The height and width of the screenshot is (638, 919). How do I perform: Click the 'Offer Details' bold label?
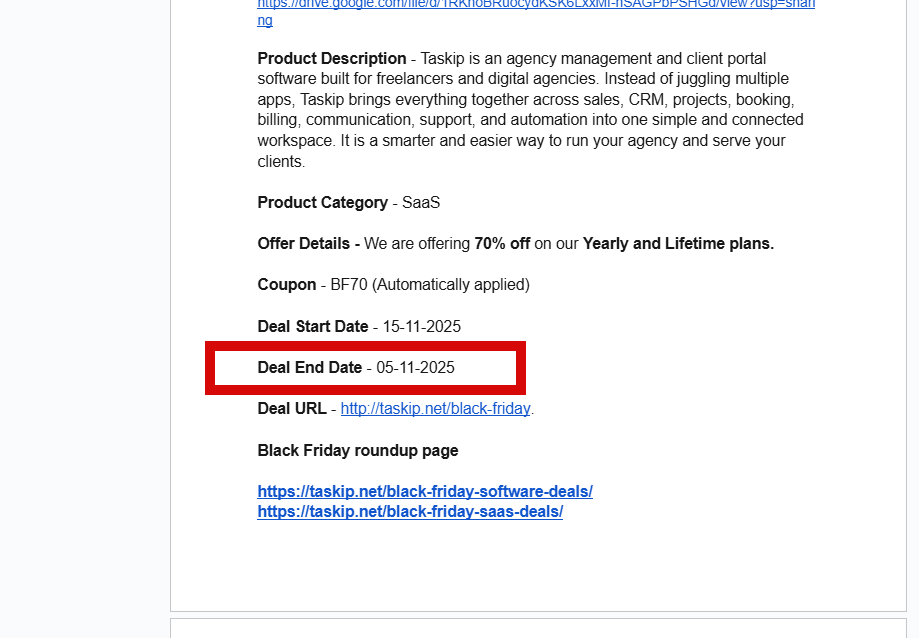click(308, 244)
